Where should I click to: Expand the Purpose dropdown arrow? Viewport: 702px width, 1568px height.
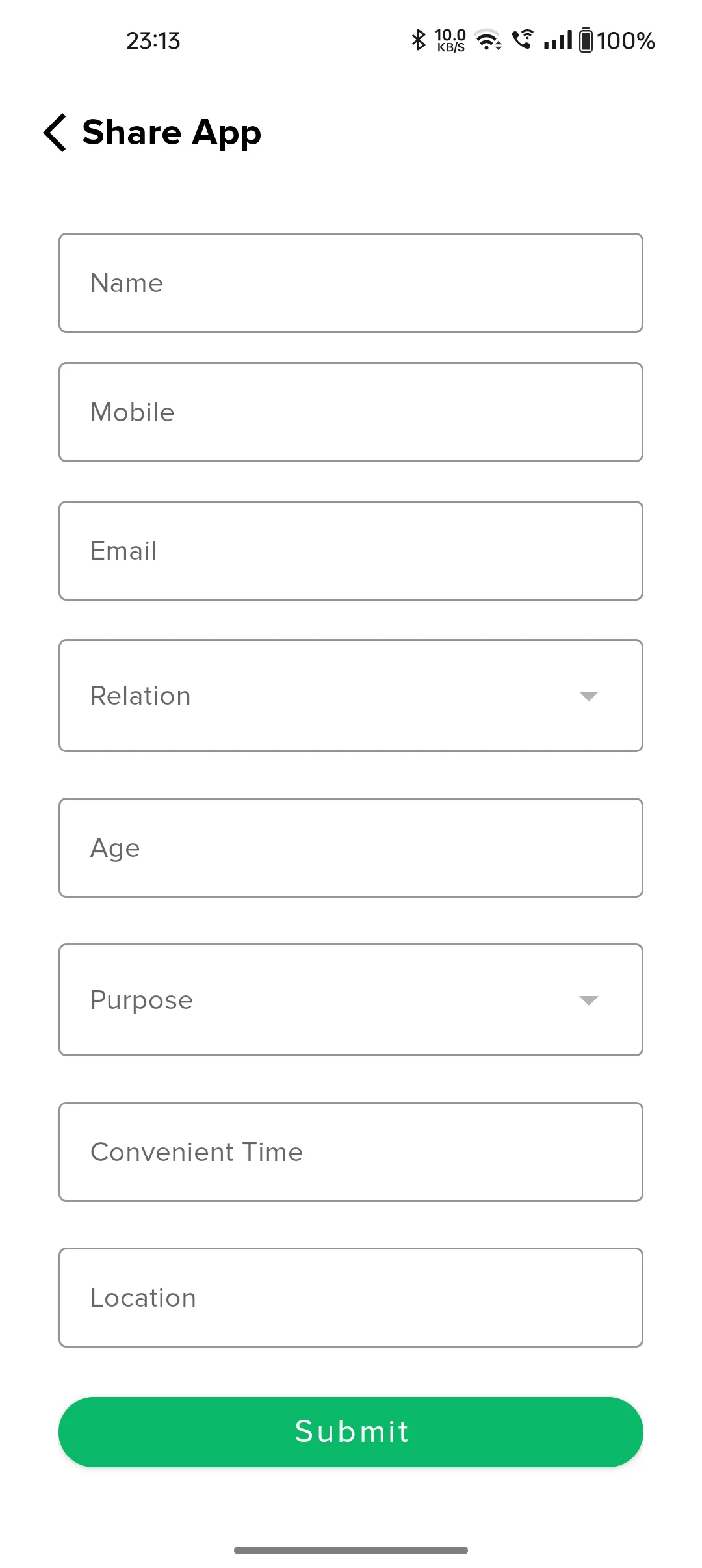589,1000
